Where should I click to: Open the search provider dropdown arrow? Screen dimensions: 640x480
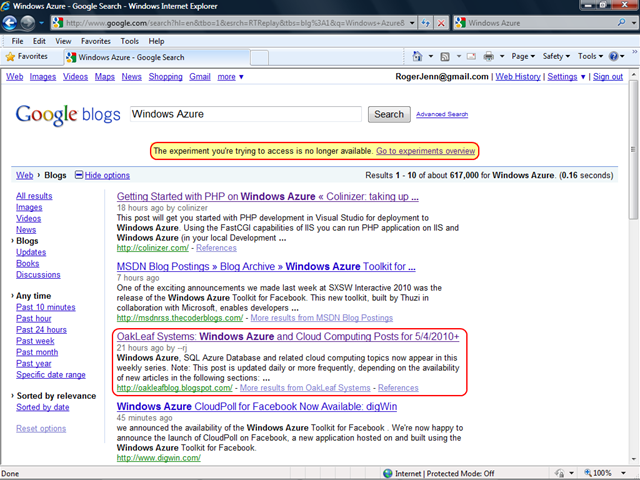click(633, 23)
